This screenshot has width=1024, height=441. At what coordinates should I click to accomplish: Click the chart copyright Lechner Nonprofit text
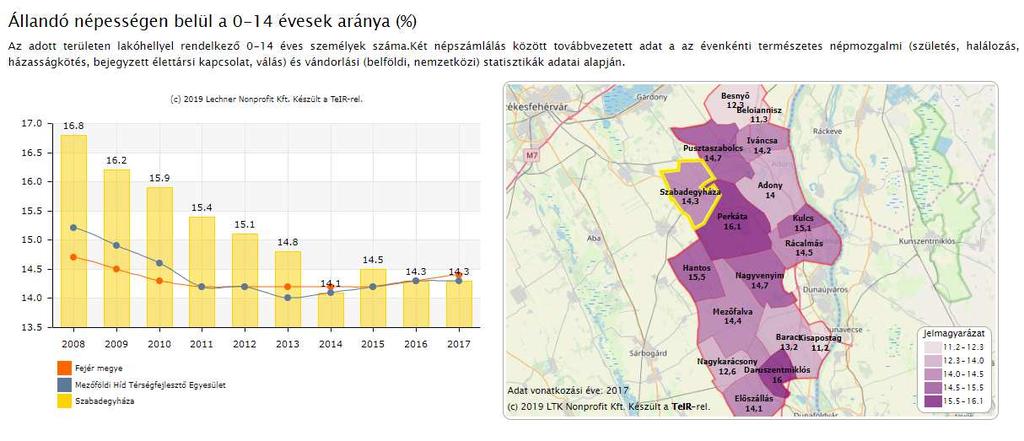coord(266,100)
